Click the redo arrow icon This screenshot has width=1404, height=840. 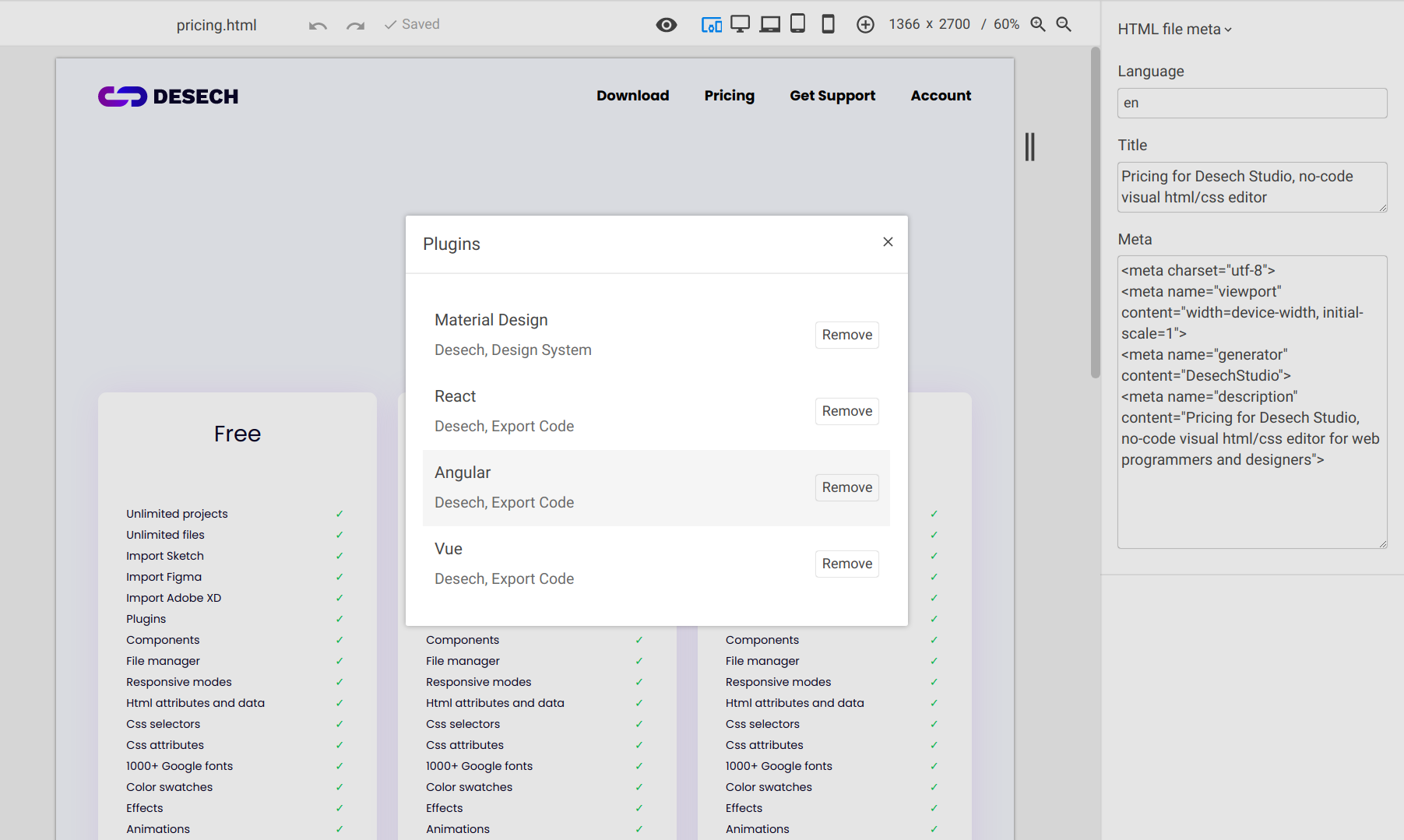click(355, 26)
